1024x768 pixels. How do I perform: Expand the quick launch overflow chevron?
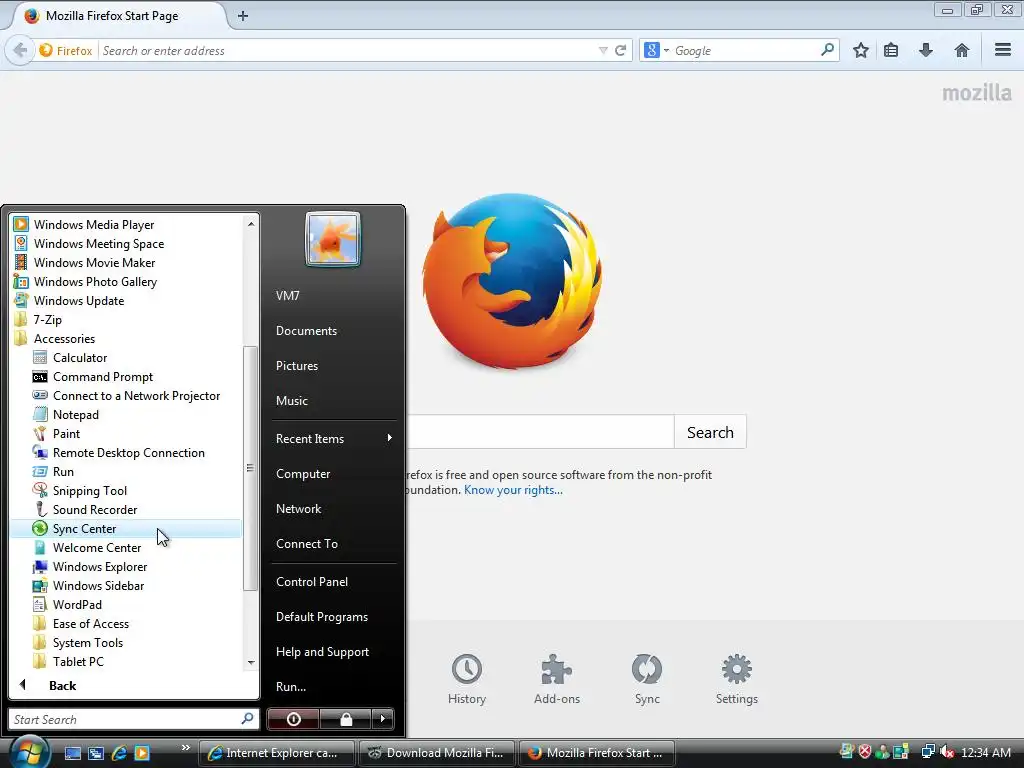click(x=185, y=747)
